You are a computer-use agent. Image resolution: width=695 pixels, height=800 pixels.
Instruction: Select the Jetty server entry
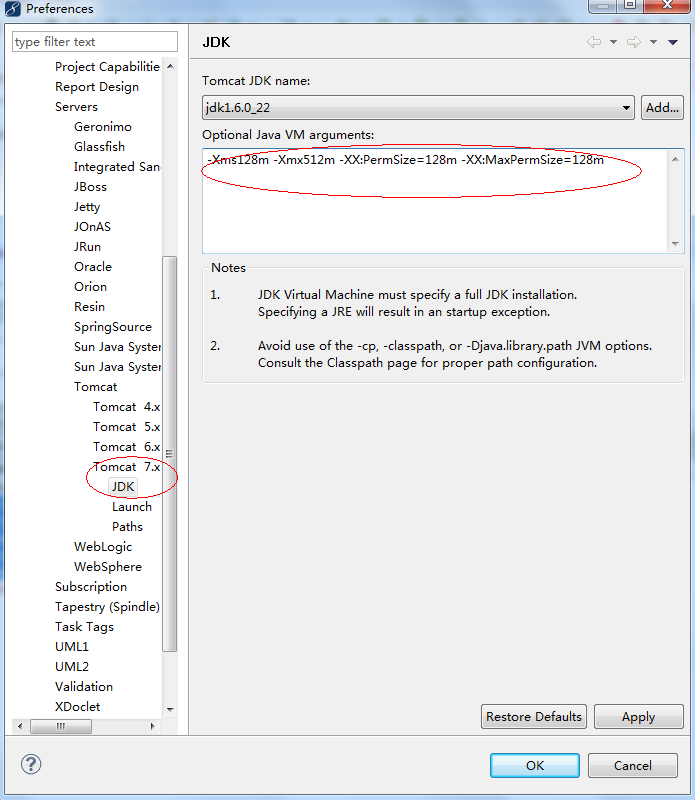87,207
